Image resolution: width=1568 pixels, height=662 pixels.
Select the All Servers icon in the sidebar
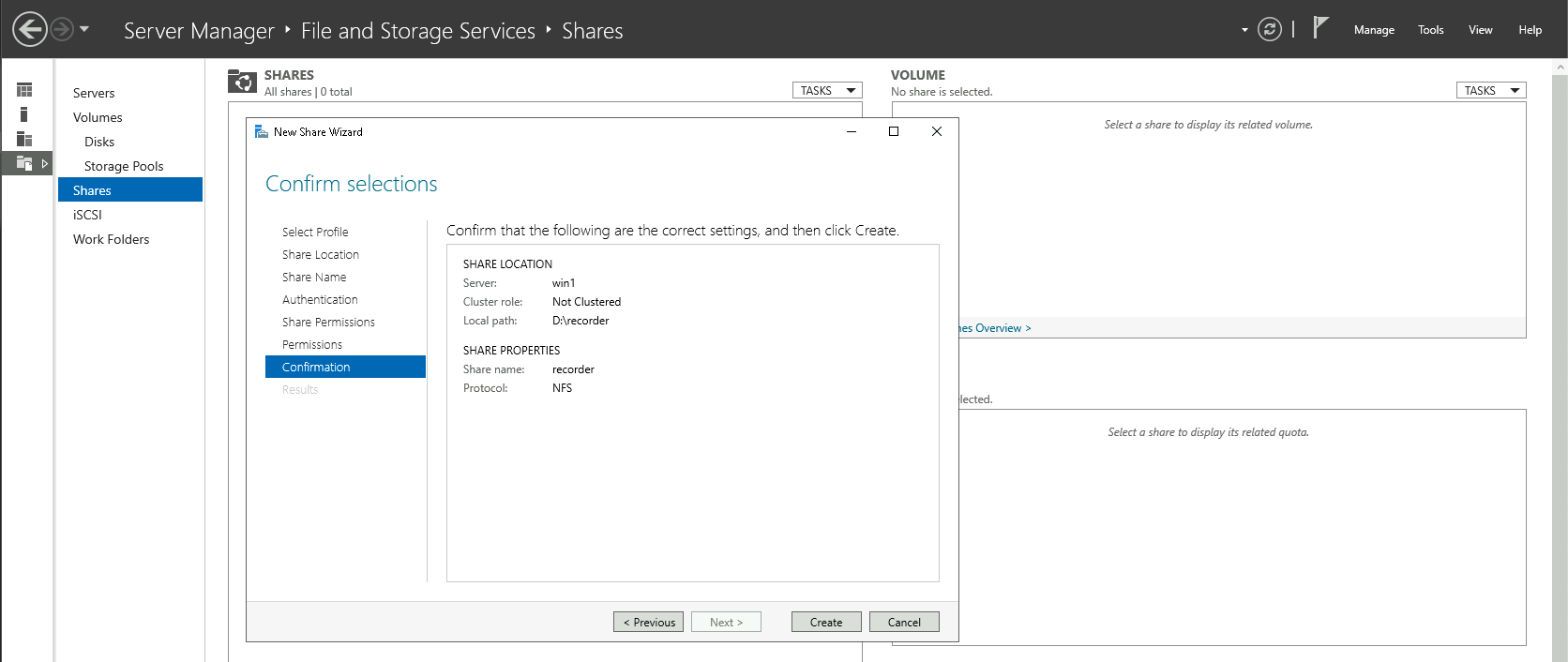tap(24, 139)
